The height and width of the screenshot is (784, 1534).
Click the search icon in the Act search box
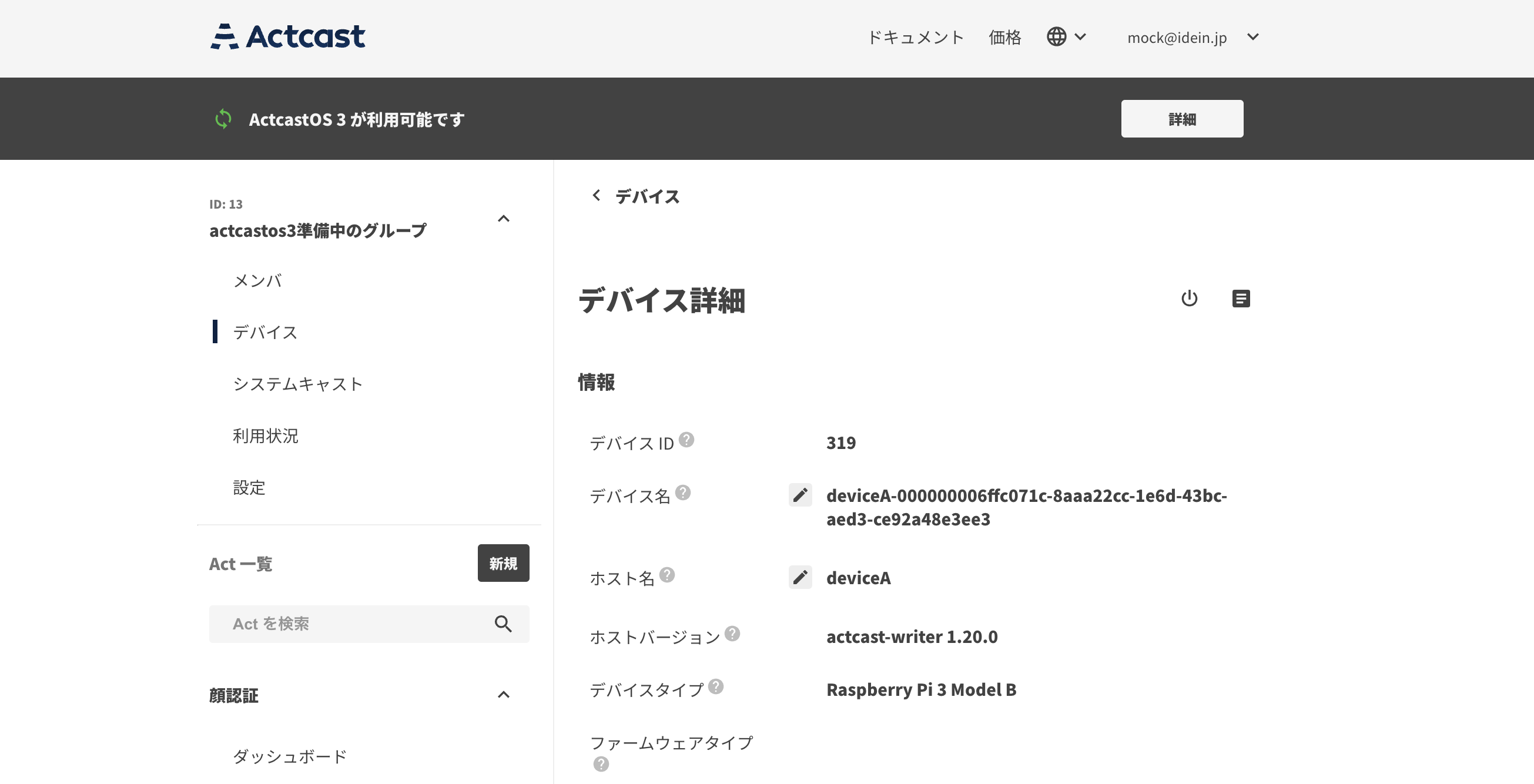coord(503,624)
